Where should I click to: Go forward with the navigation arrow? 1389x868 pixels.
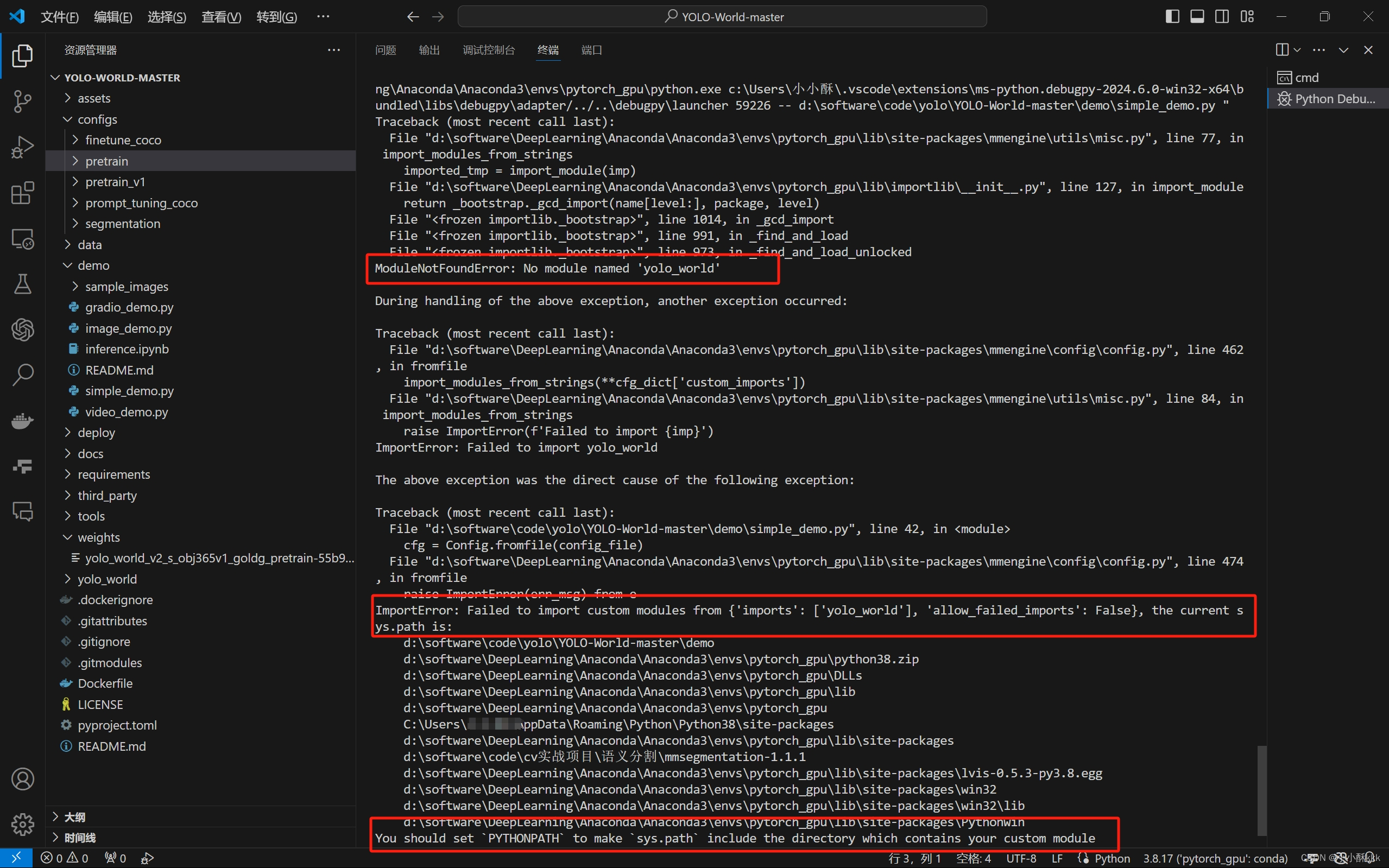coord(438,17)
